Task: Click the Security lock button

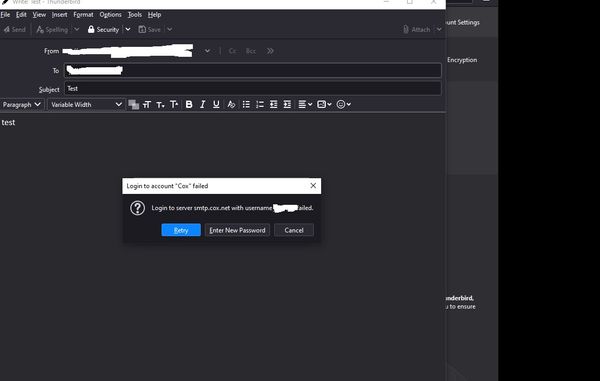Action: point(103,29)
